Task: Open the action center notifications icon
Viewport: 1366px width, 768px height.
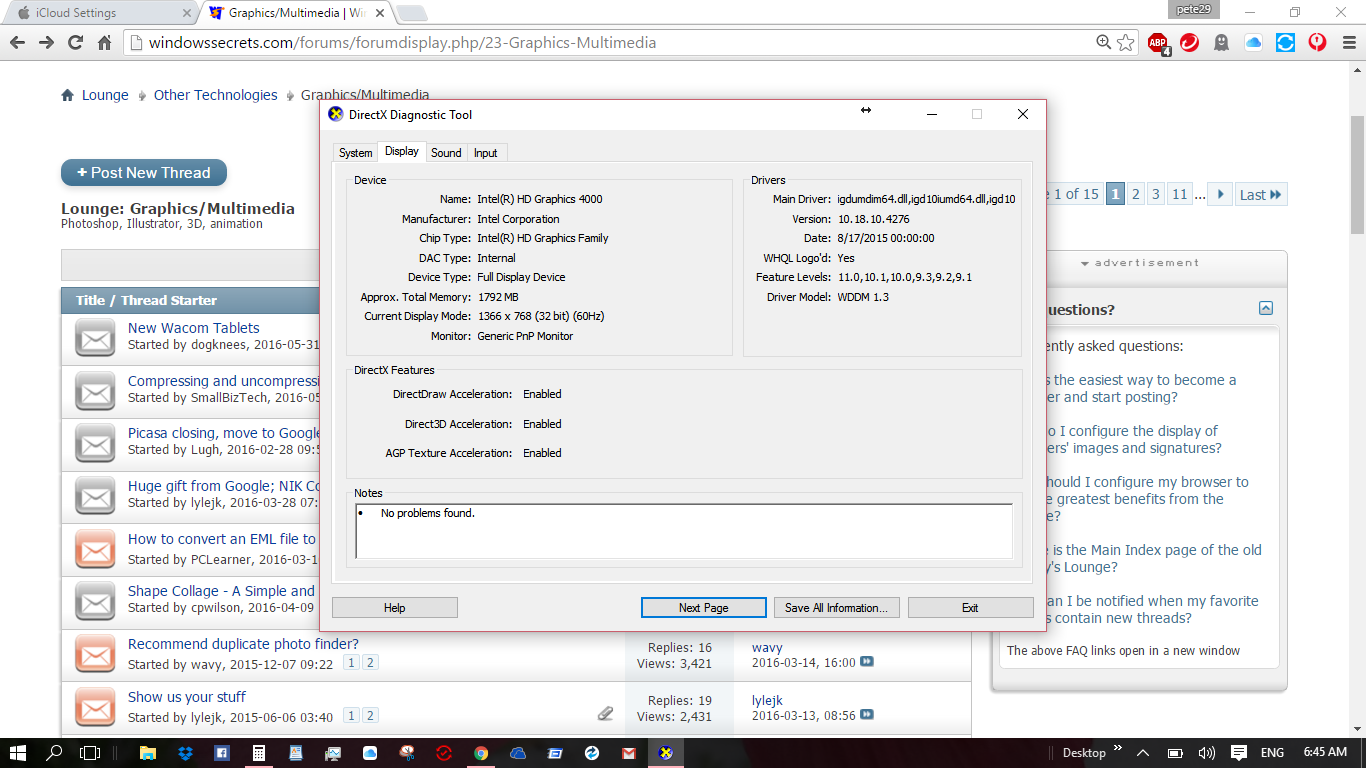Action: (x=1238, y=752)
